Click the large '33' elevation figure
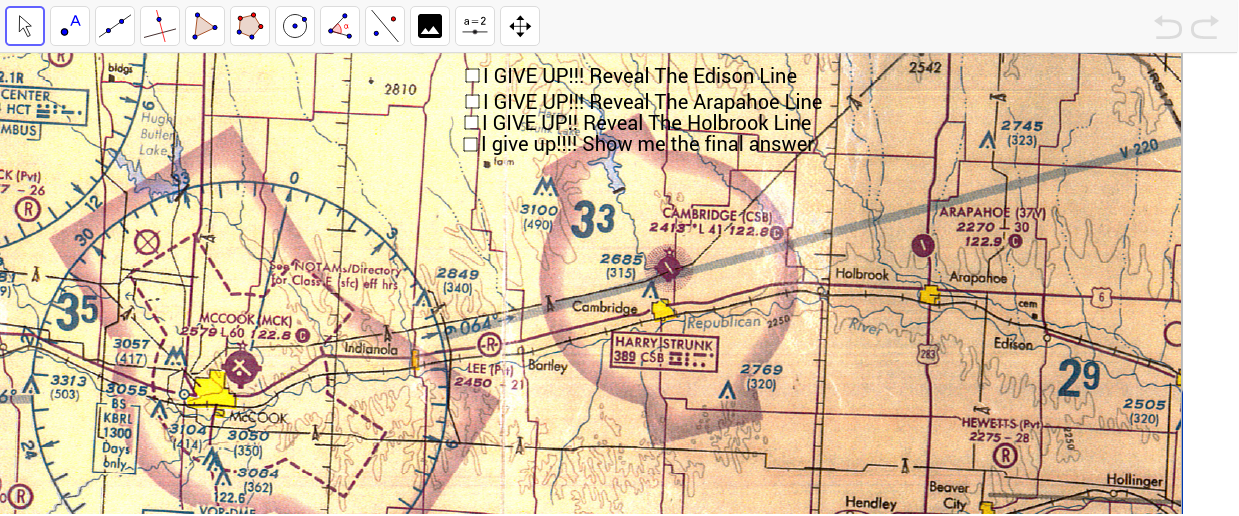The width and height of the screenshot is (1239, 516). point(596,218)
